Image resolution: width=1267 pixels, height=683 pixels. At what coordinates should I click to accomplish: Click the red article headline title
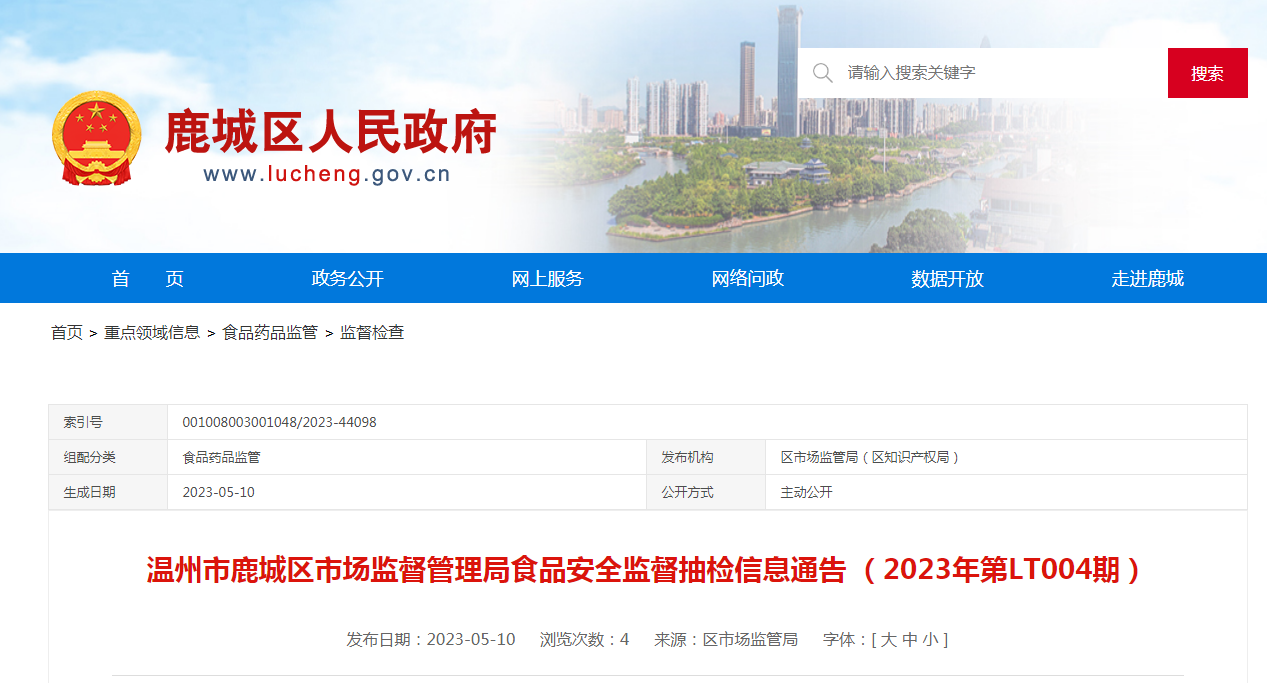click(646, 570)
